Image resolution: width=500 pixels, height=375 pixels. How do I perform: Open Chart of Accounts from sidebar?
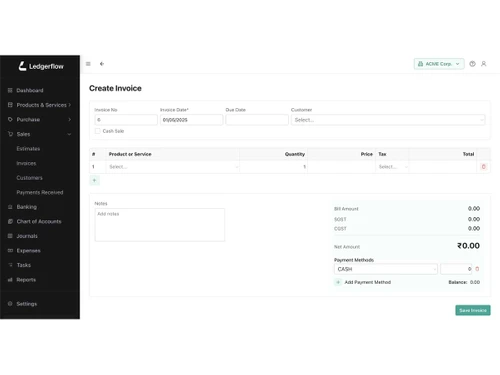[39, 221]
